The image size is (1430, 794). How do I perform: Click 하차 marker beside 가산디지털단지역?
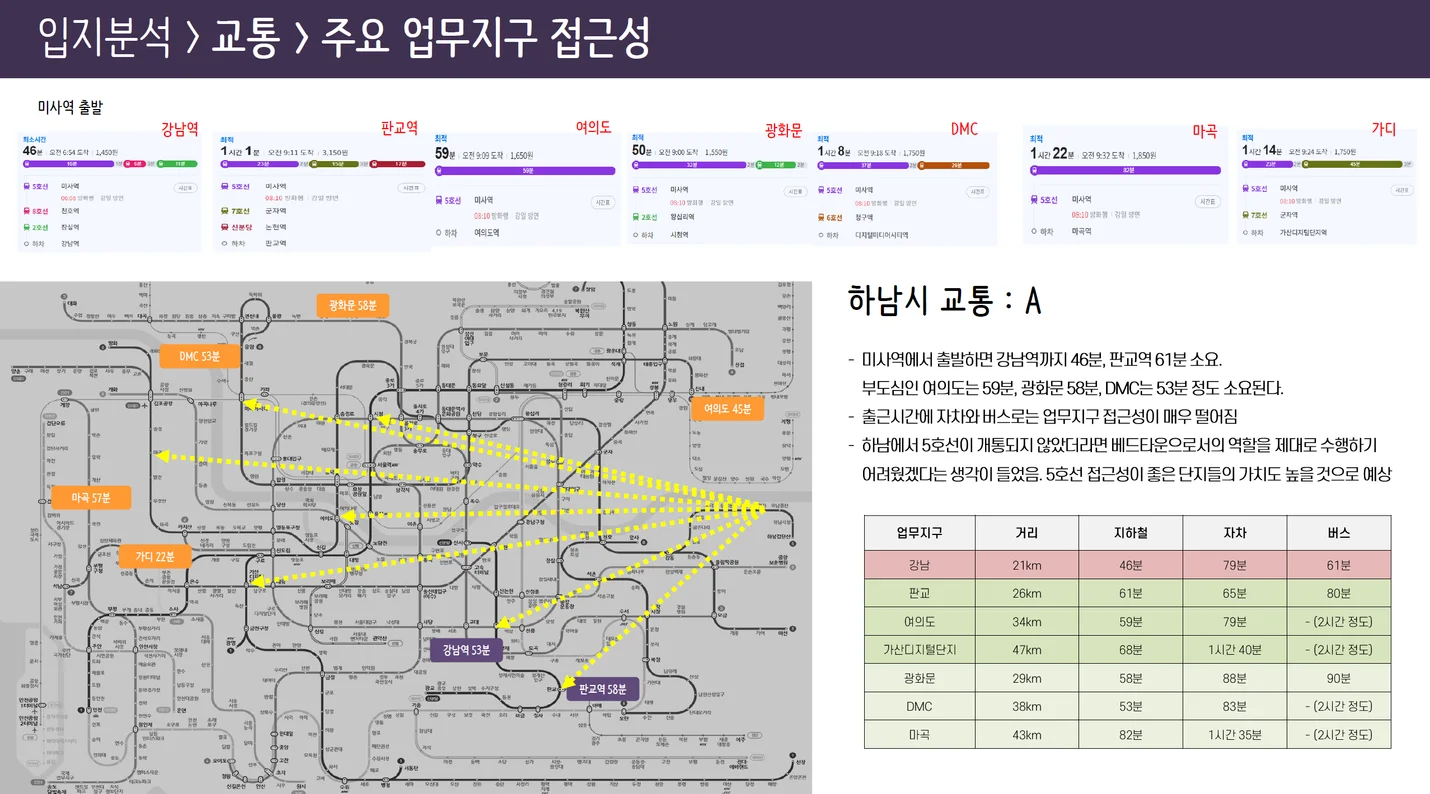[1247, 232]
